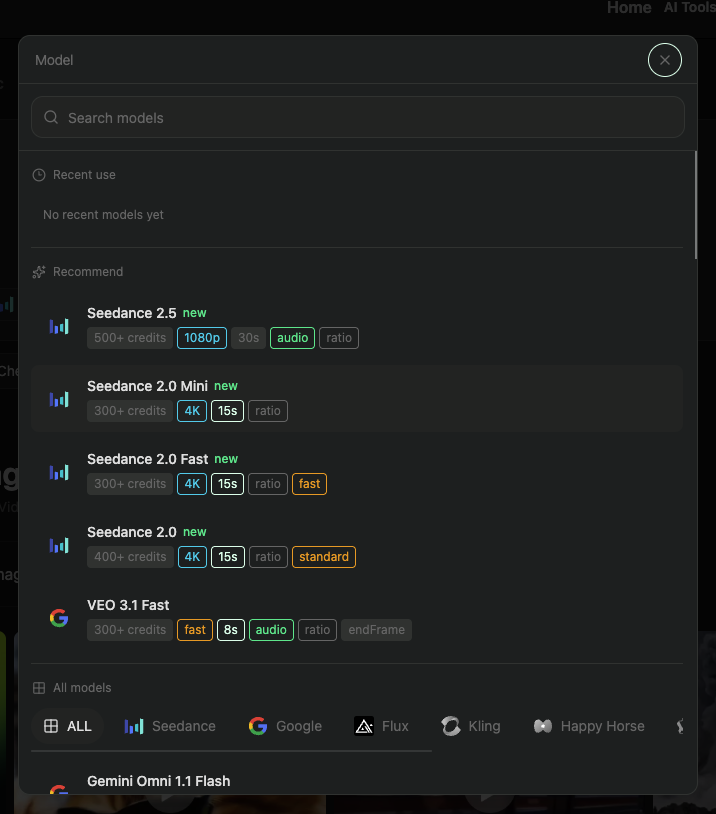Image resolution: width=716 pixels, height=814 pixels.
Task: Click the standard tag on Seedance 2.0
Action: point(324,557)
